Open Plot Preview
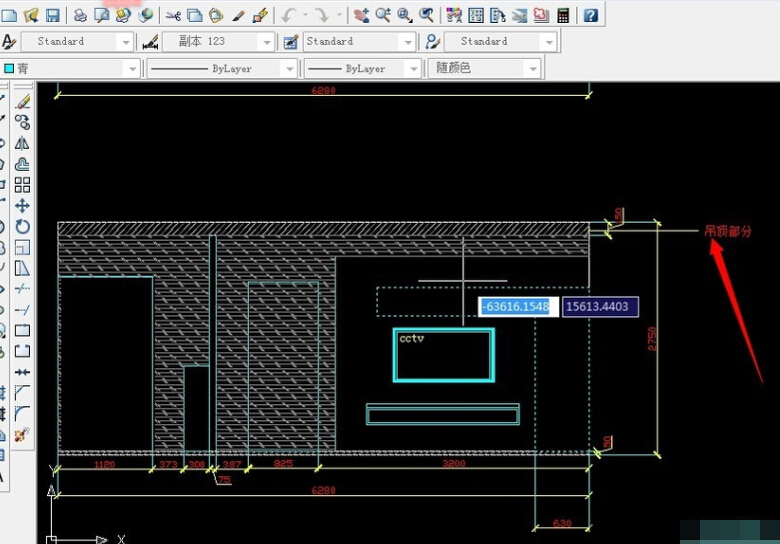The image size is (780, 544). point(102,15)
